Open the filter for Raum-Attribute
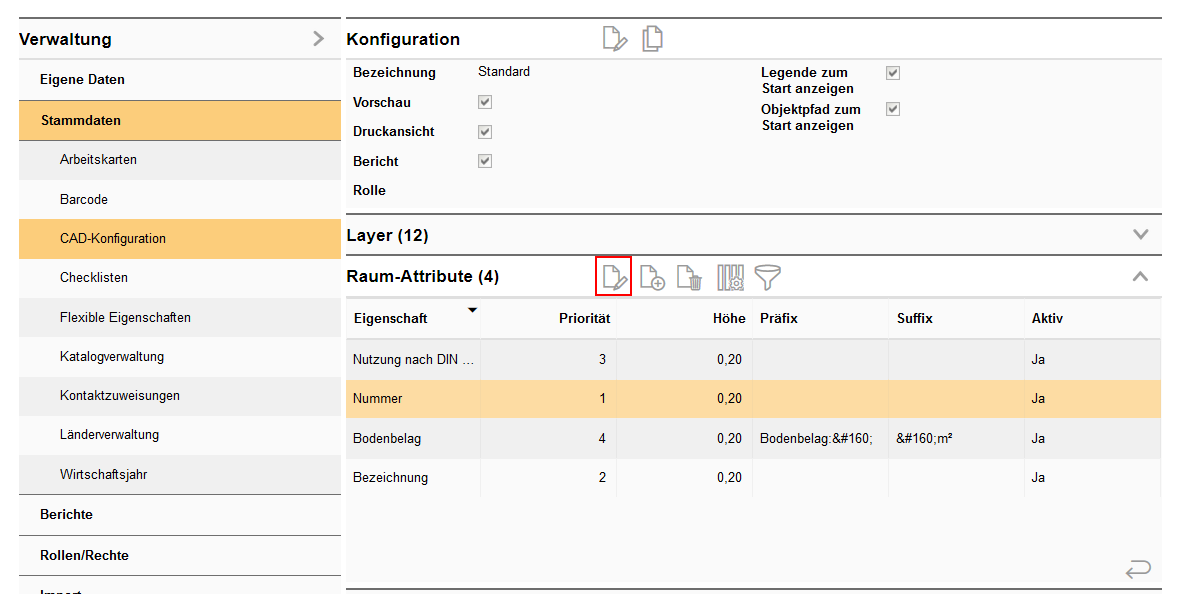Image resolution: width=1180 pixels, height=594 pixels. [767, 277]
